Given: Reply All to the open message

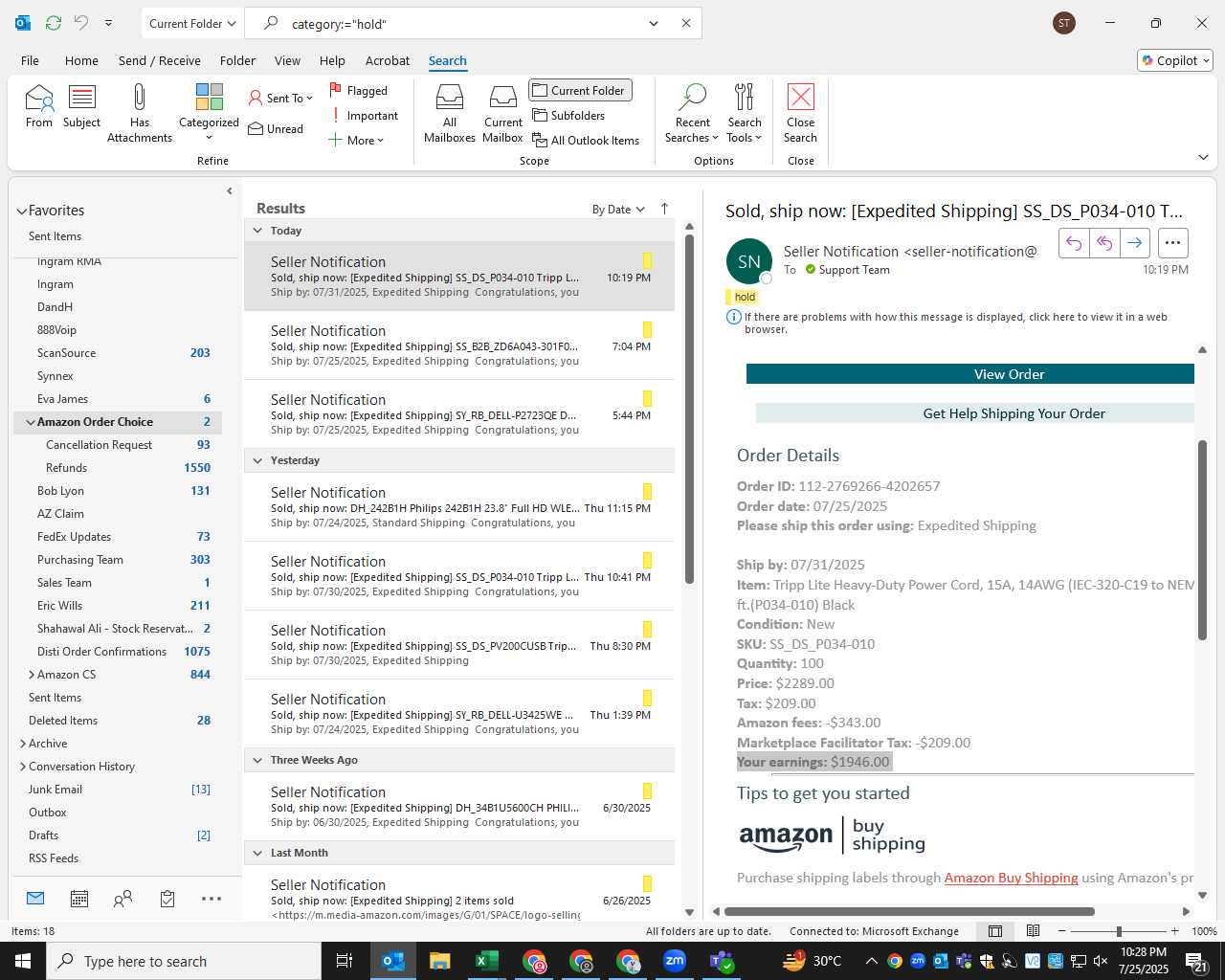Looking at the screenshot, I should [x=1104, y=243].
